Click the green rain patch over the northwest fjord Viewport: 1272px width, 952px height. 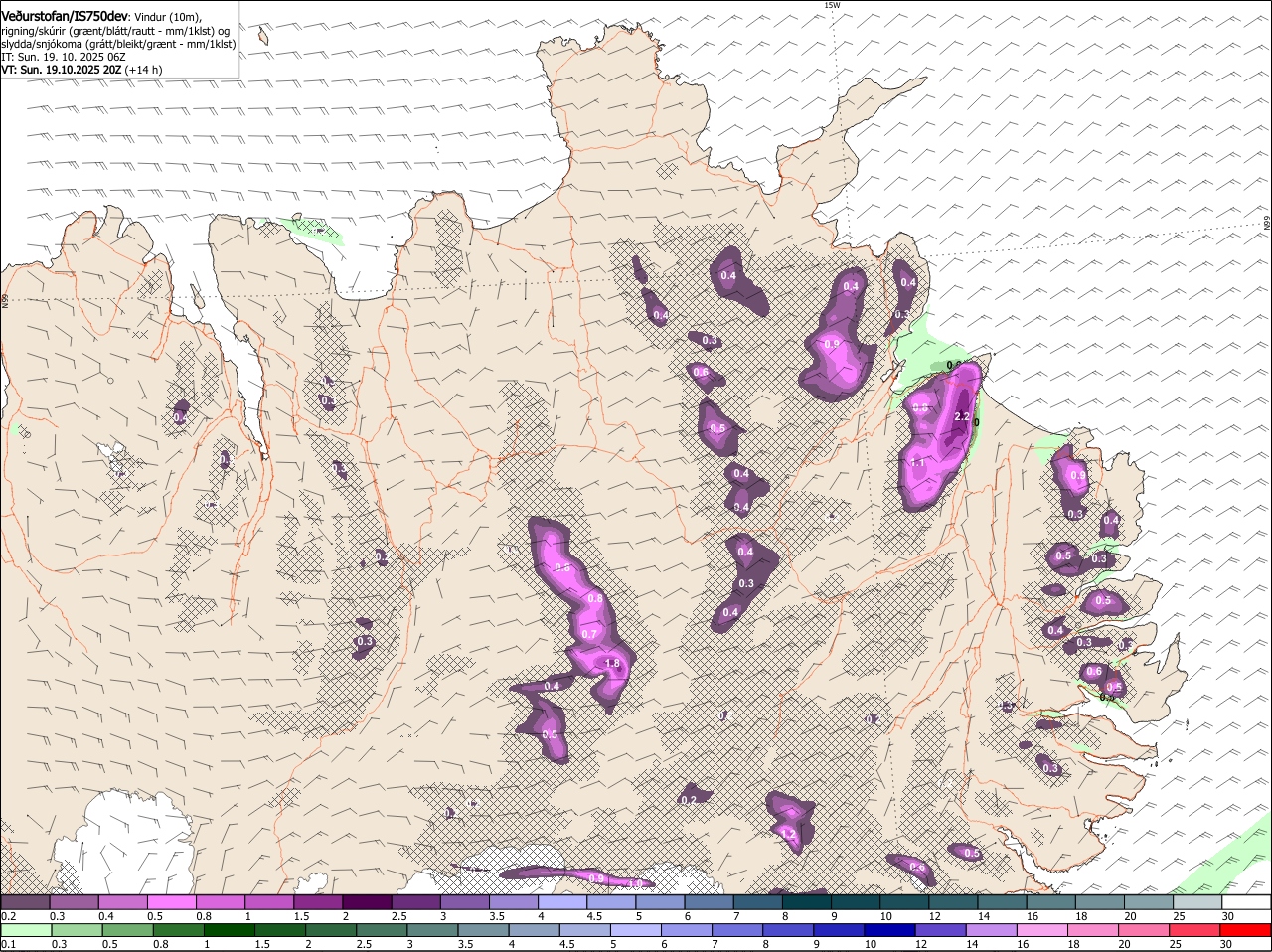311,230
